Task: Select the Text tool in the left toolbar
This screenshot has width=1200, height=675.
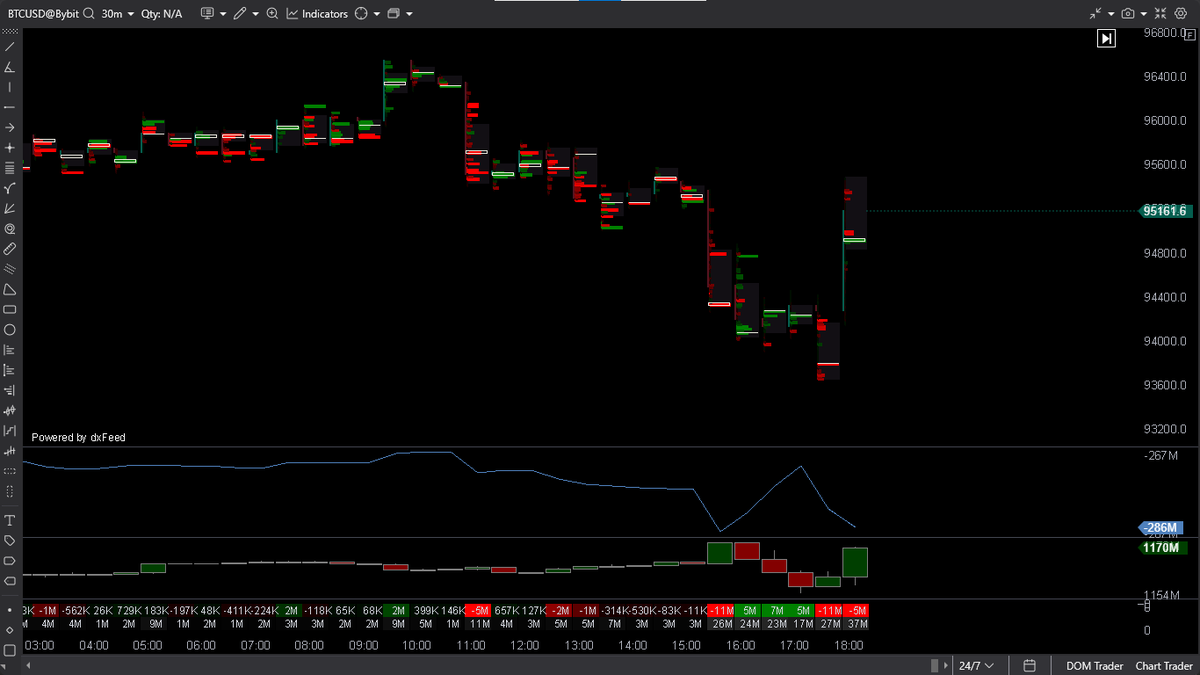Action: [10, 520]
